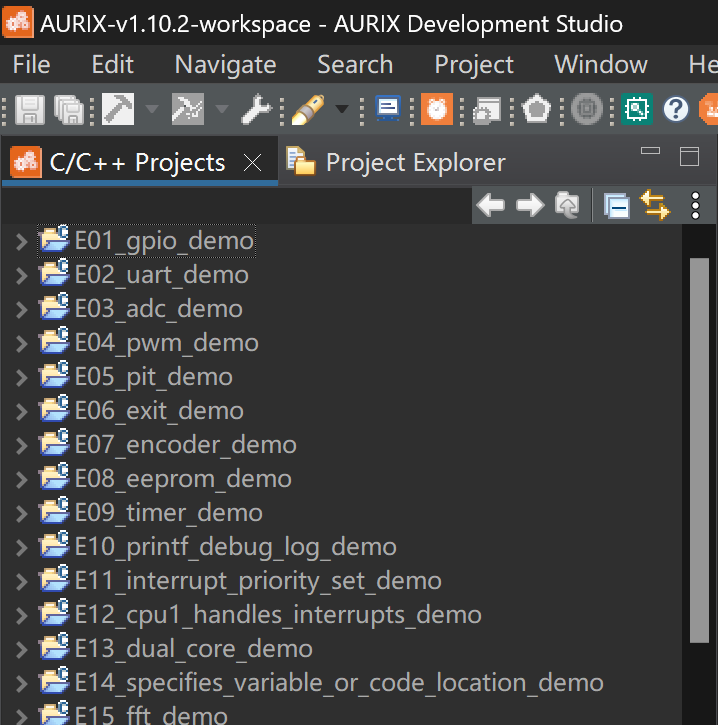Click the Up folder navigation icon
The height and width of the screenshot is (725, 718).
(x=567, y=205)
